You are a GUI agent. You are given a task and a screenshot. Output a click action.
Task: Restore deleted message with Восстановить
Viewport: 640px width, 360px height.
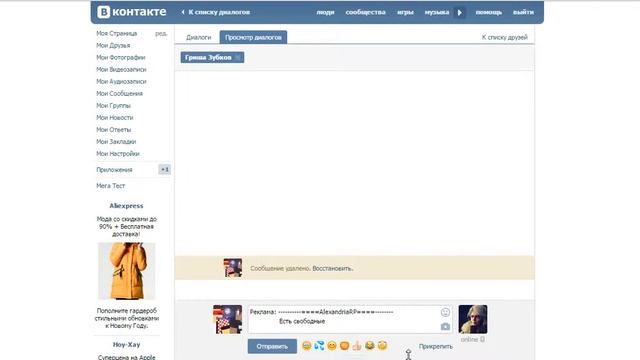click(333, 269)
